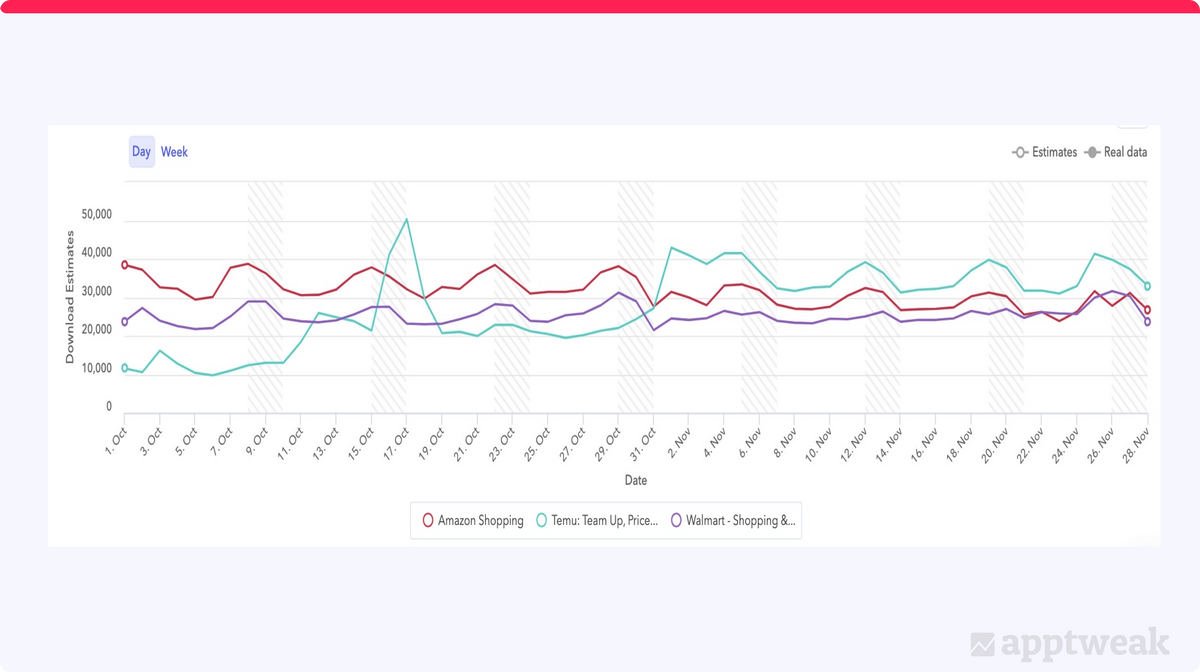
Task: Select Walmart's purple end point on 28 Nov
Action: pos(1148,322)
